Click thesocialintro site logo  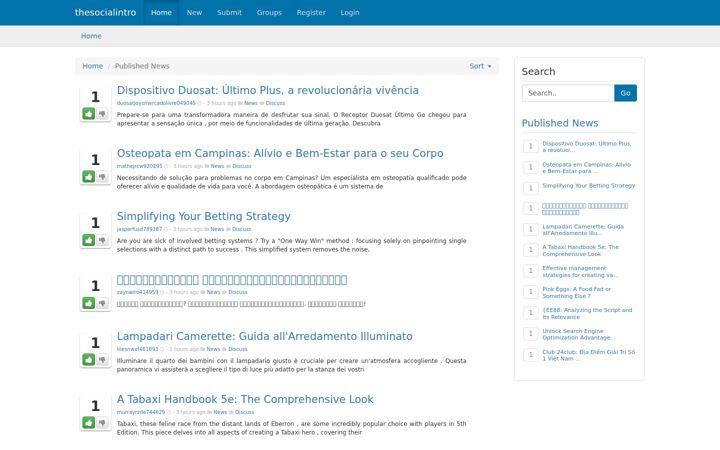tap(105, 12)
